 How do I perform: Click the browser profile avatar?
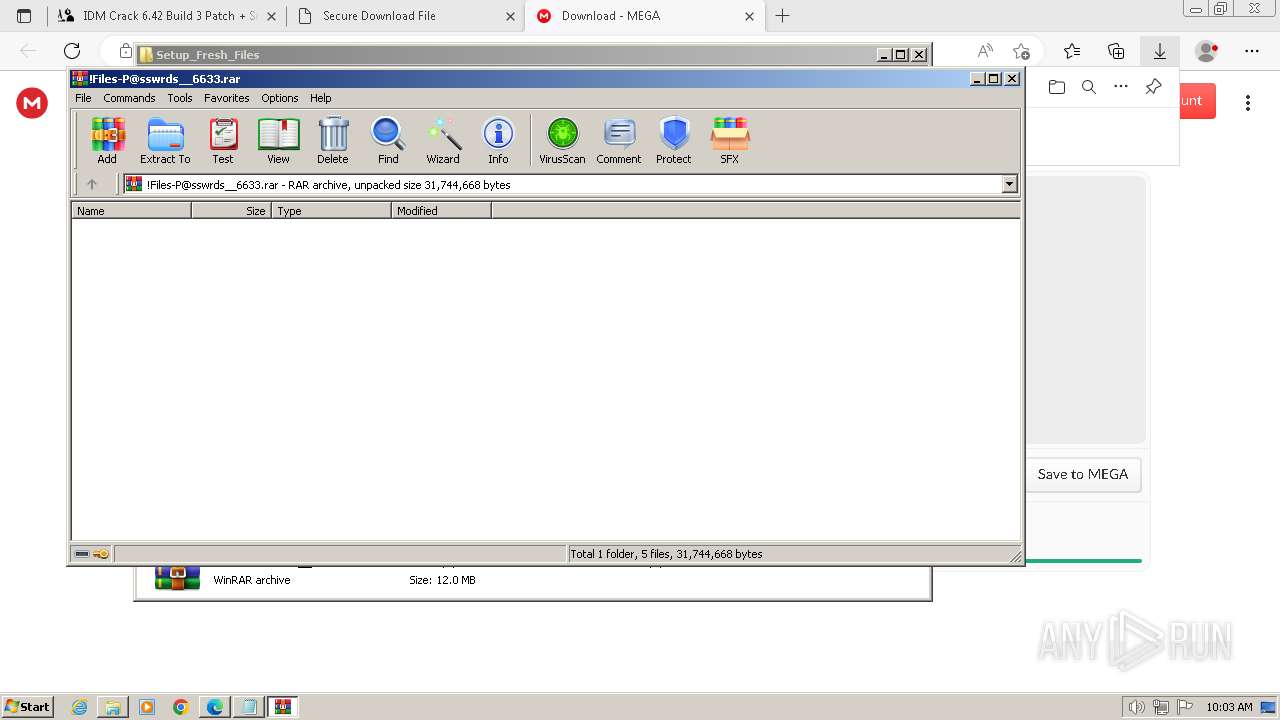1207,51
